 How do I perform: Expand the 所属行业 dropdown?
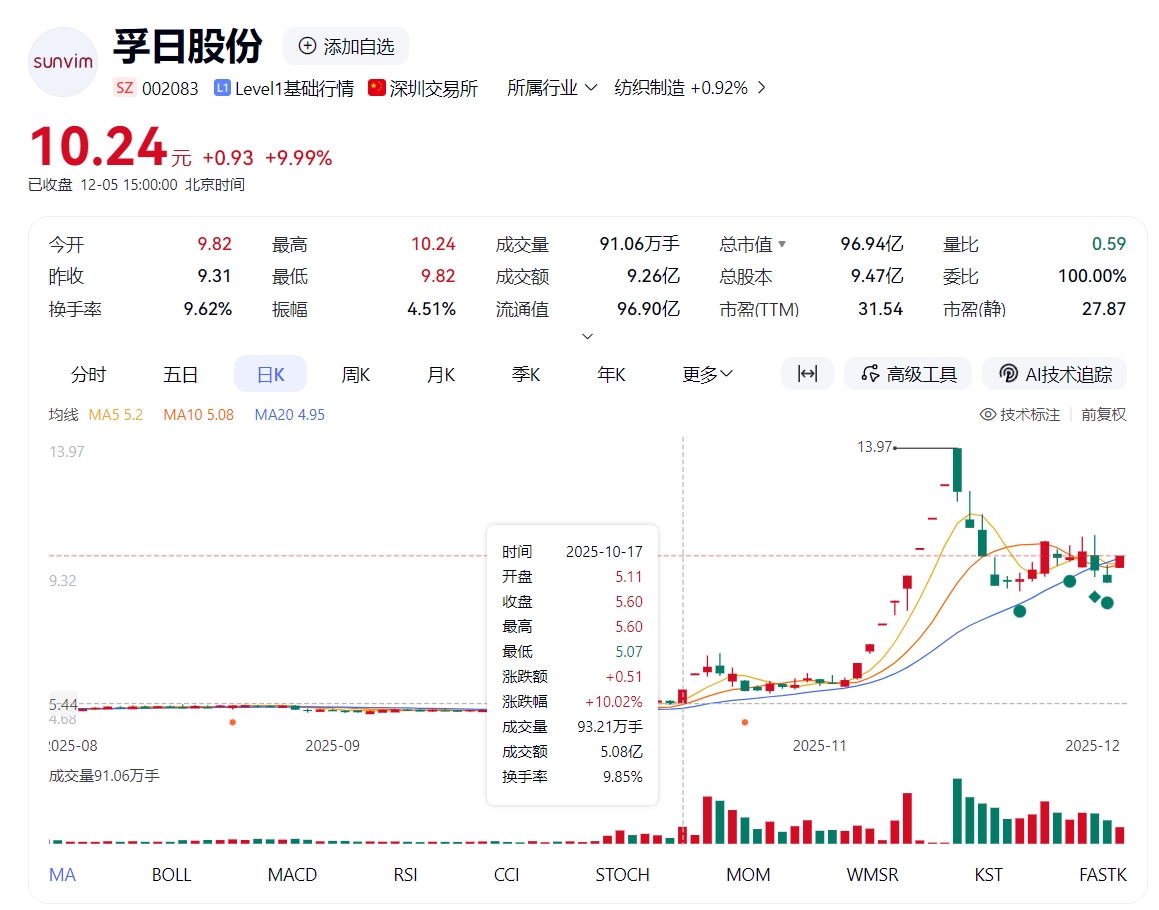pos(551,88)
